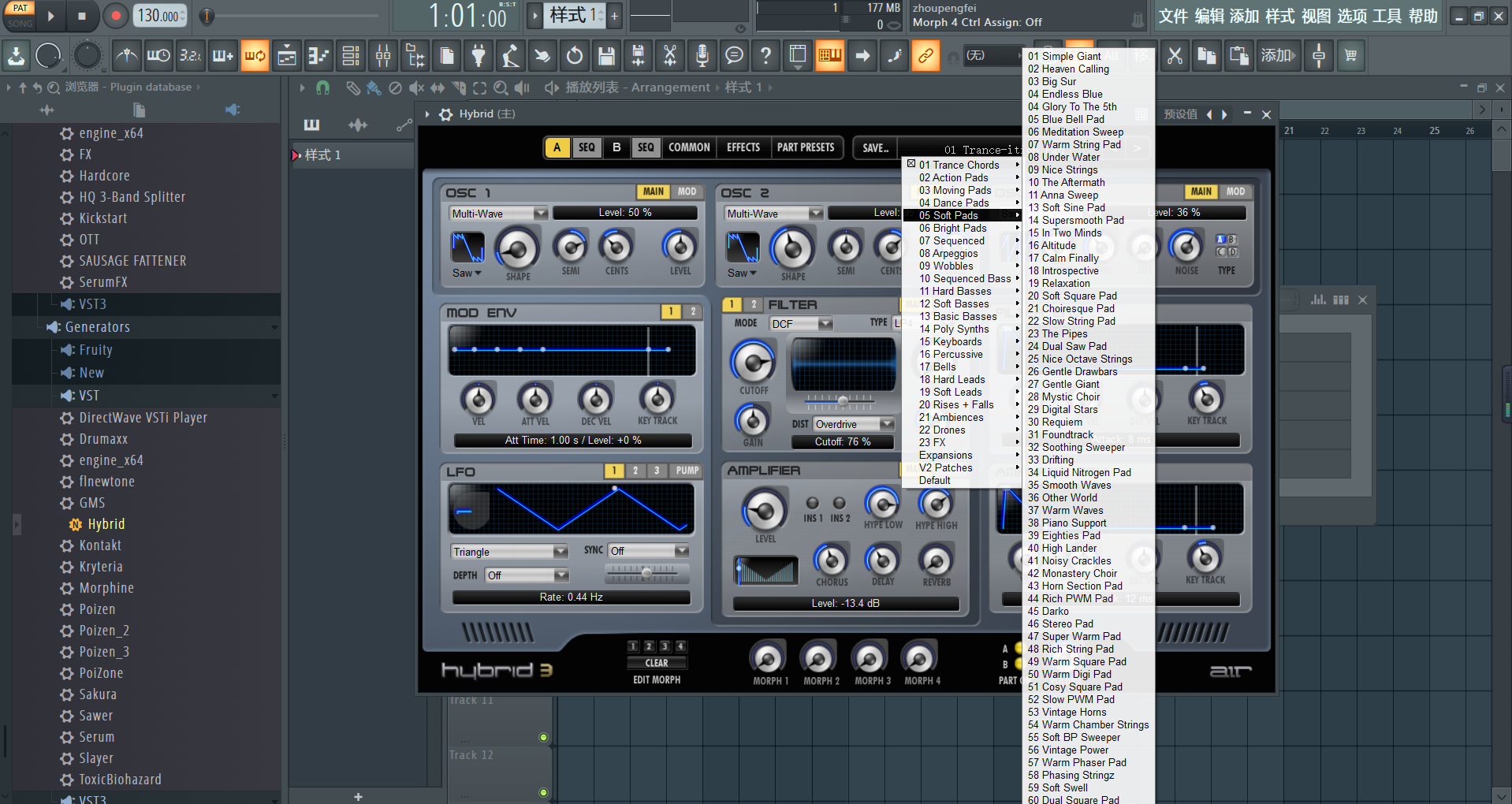Adjust the MORPH 1 knob

pyautogui.click(x=767, y=658)
